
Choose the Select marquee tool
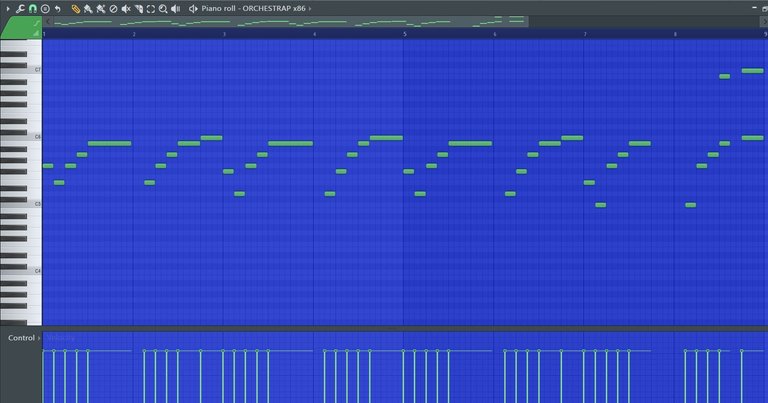click(151, 8)
